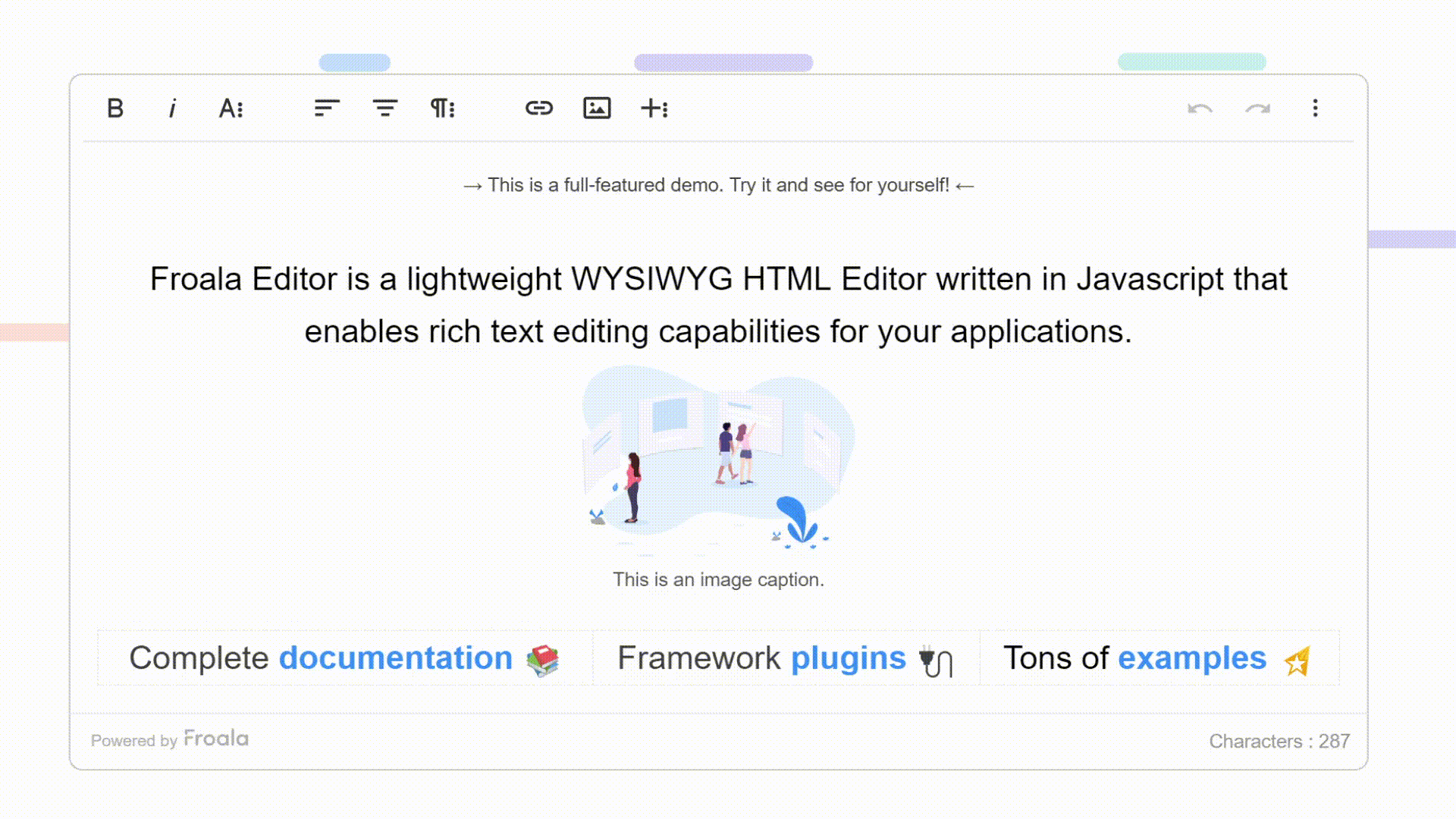Viewport: 1456px width, 819px height.
Task: Visit the Froala logo link
Action: [x=216, y=739]
